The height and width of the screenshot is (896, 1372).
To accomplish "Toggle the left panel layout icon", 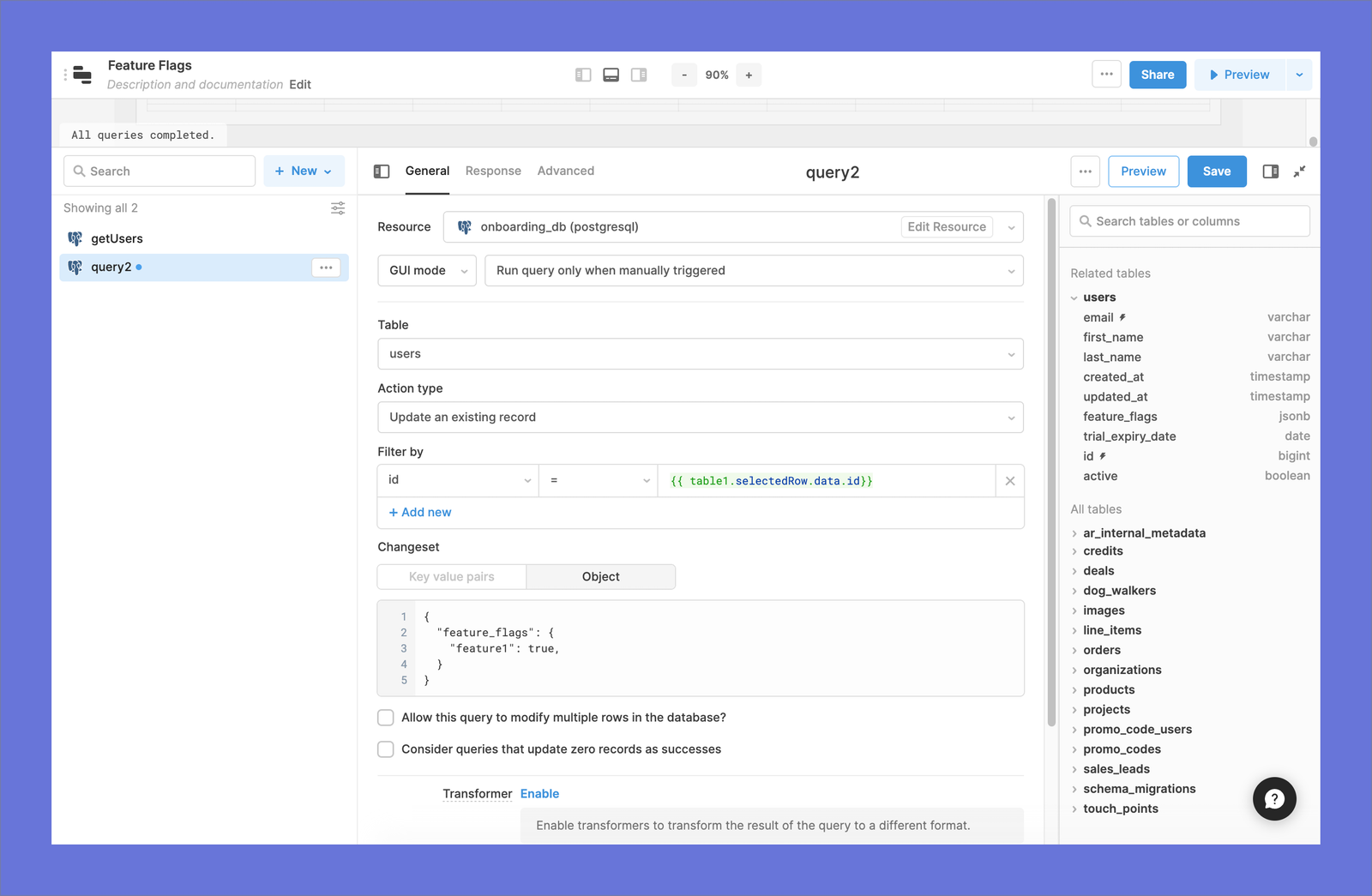I will tap(583, 75).
